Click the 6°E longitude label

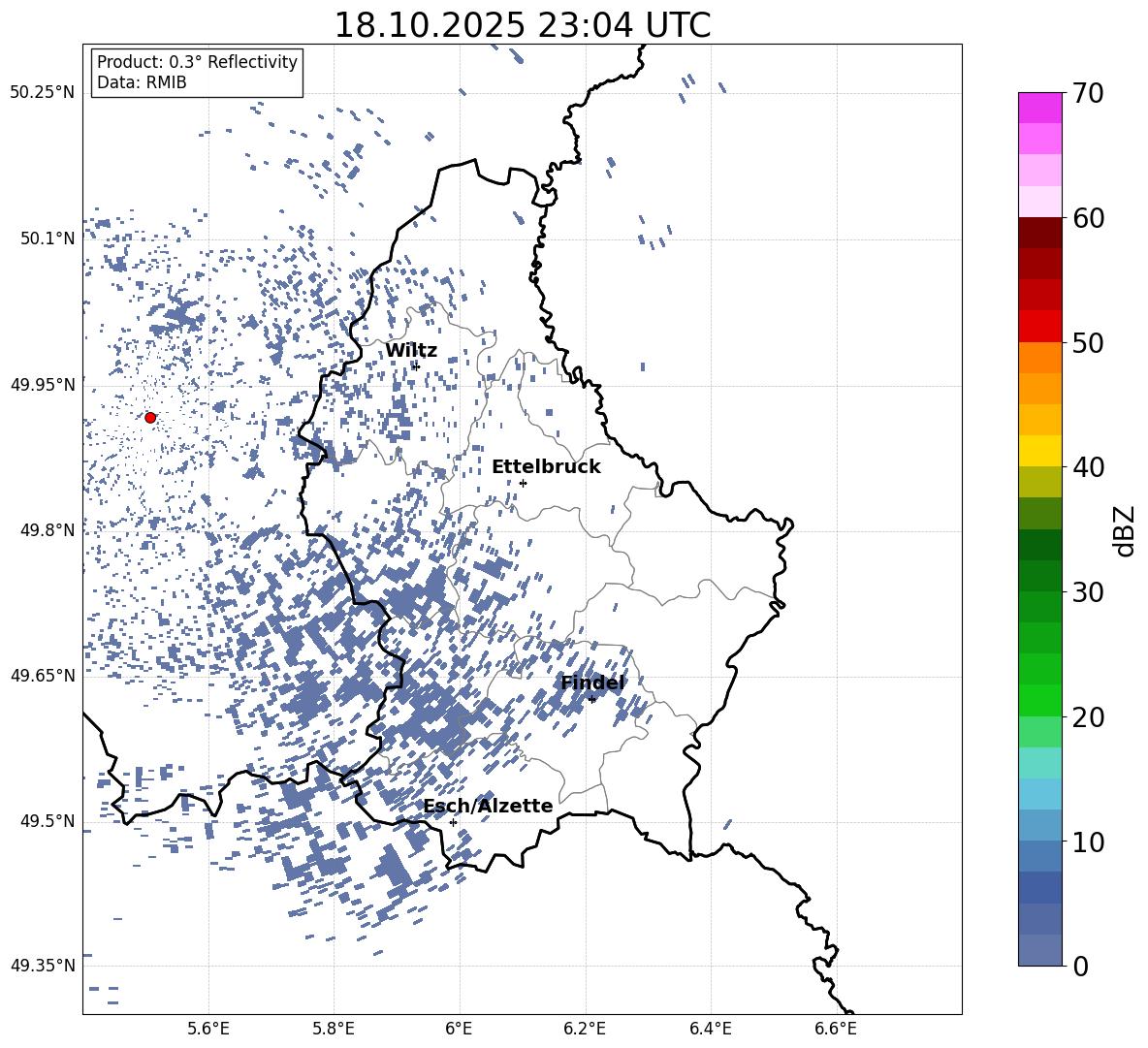pyautogui.click(x=459, y=1029)
